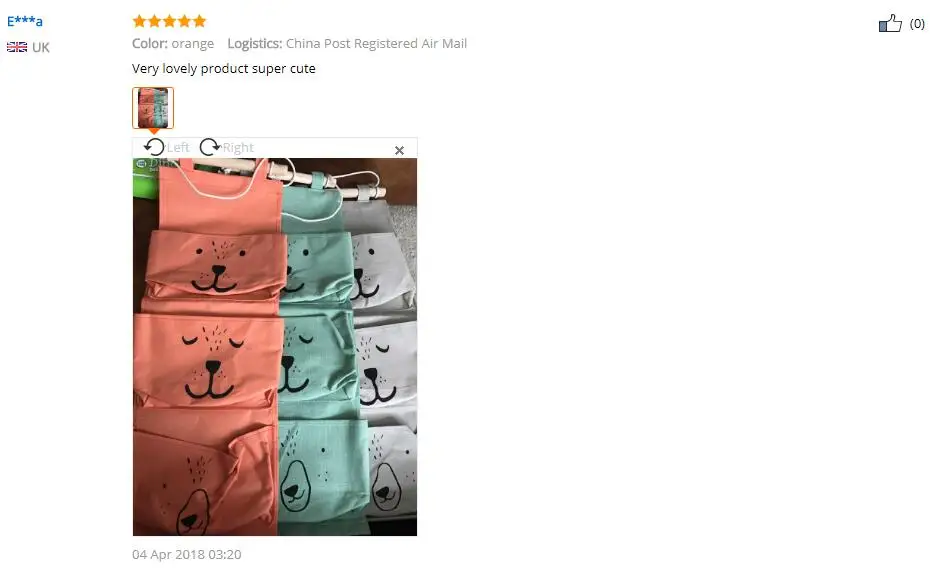Select the review photo thumbnail
Viewport: 931px width, 577px height.
click(x=153, y=107)
